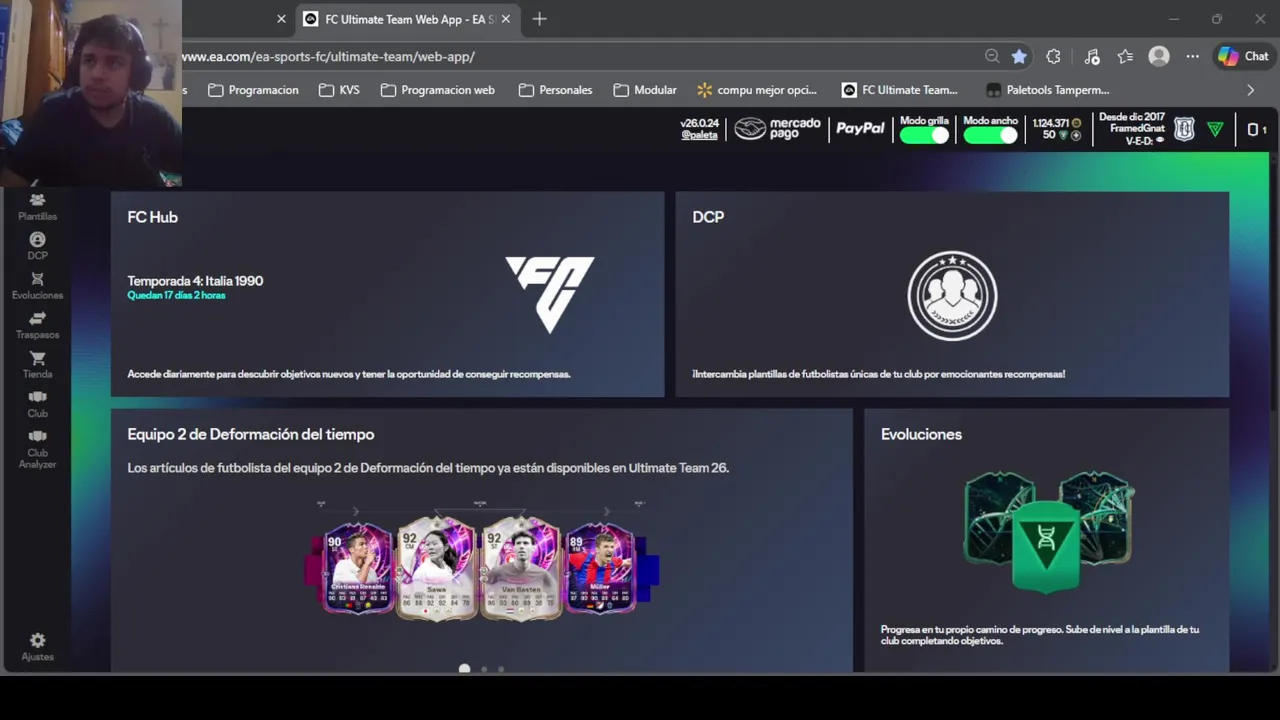Expand bookmarks bar overflow chevron
Screen dimensions: 1280x720
tap(1250, 90)
